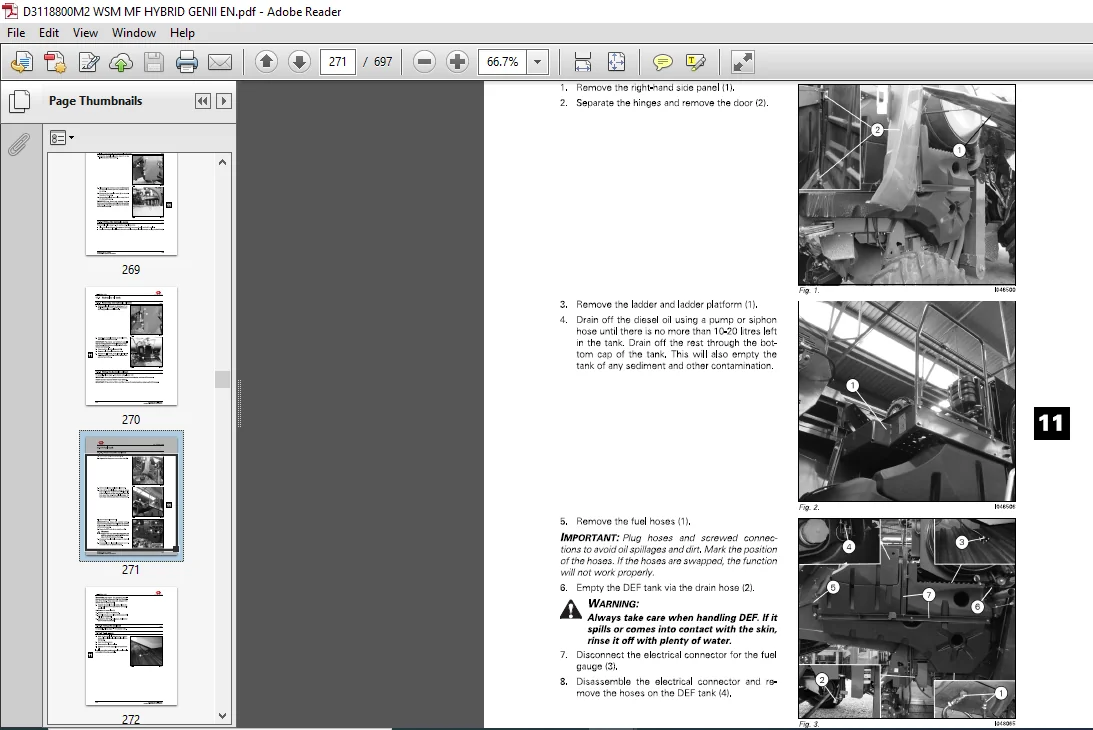Viewport: 1093px width, 730px height.
Task: Click text 'Remove the fuel hoses (1).'
Action: point(634,522)
